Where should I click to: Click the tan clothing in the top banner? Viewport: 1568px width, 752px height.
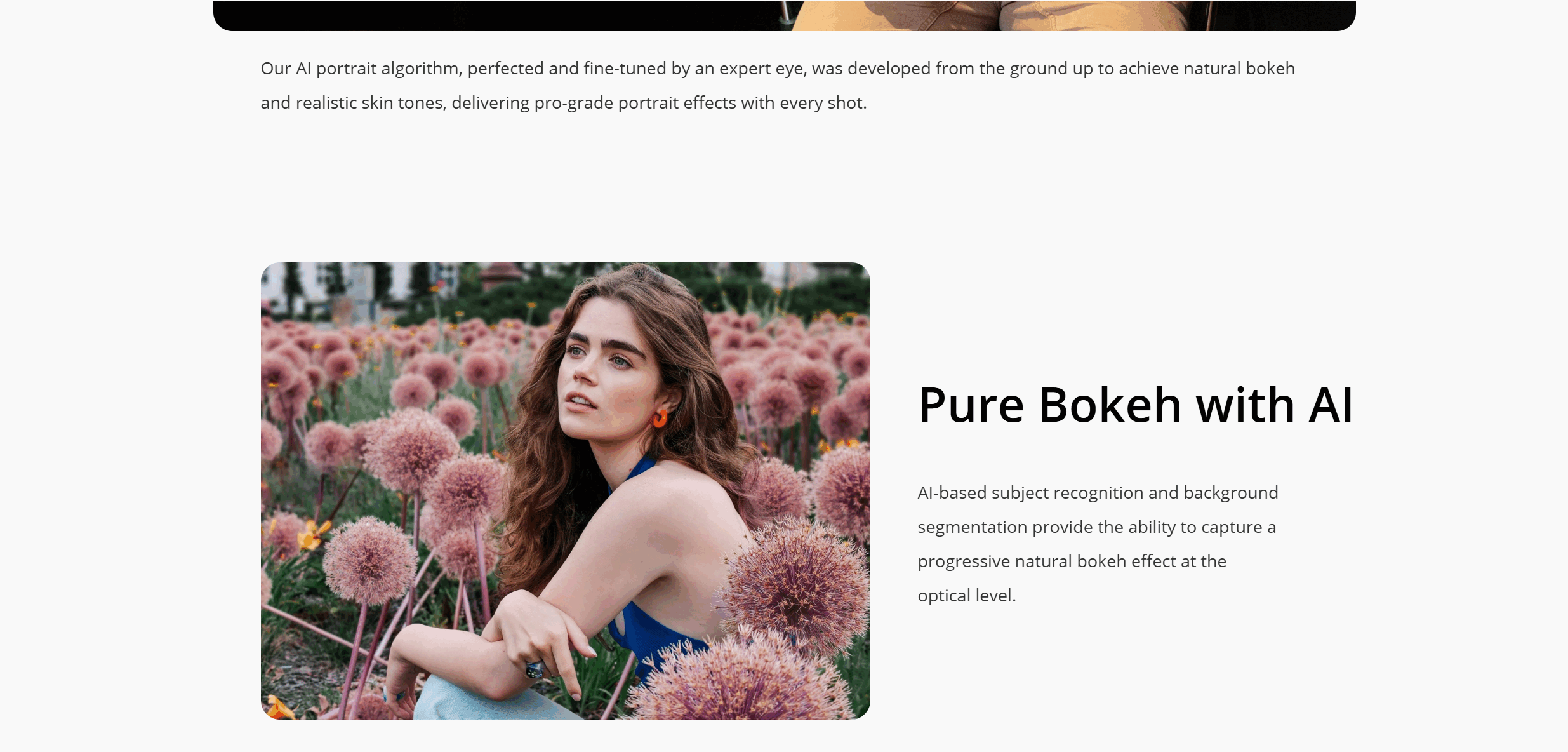click(x=990, y=15)
